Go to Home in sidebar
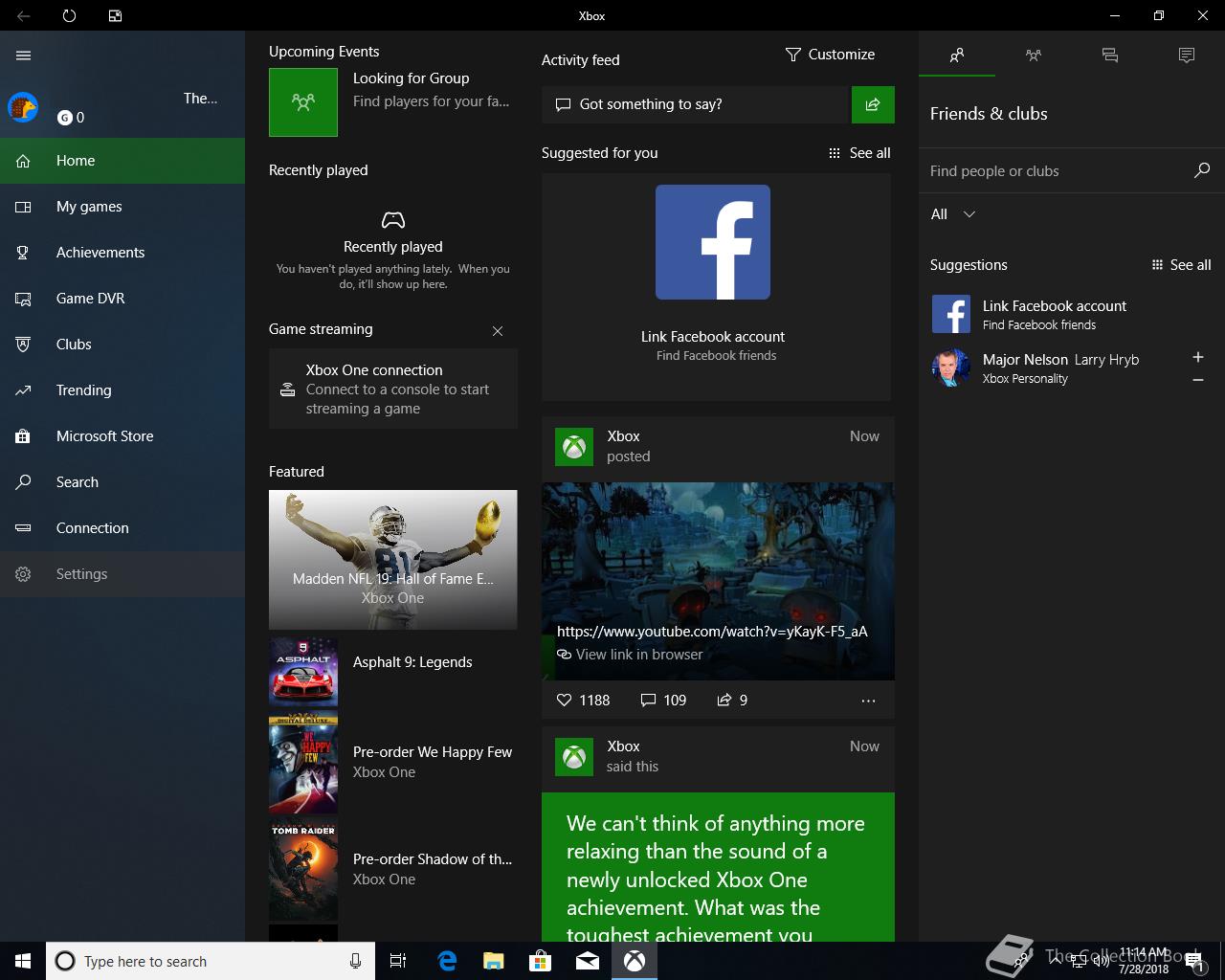The height and width of the screenshot is (980, 1225). [x=122, y=161]
